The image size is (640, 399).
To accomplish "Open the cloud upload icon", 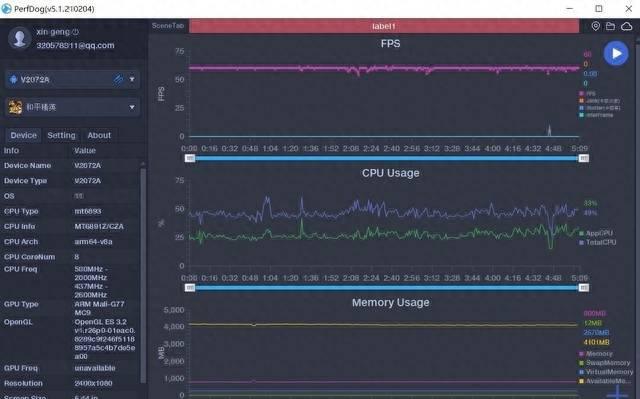I will pos(627,27).
